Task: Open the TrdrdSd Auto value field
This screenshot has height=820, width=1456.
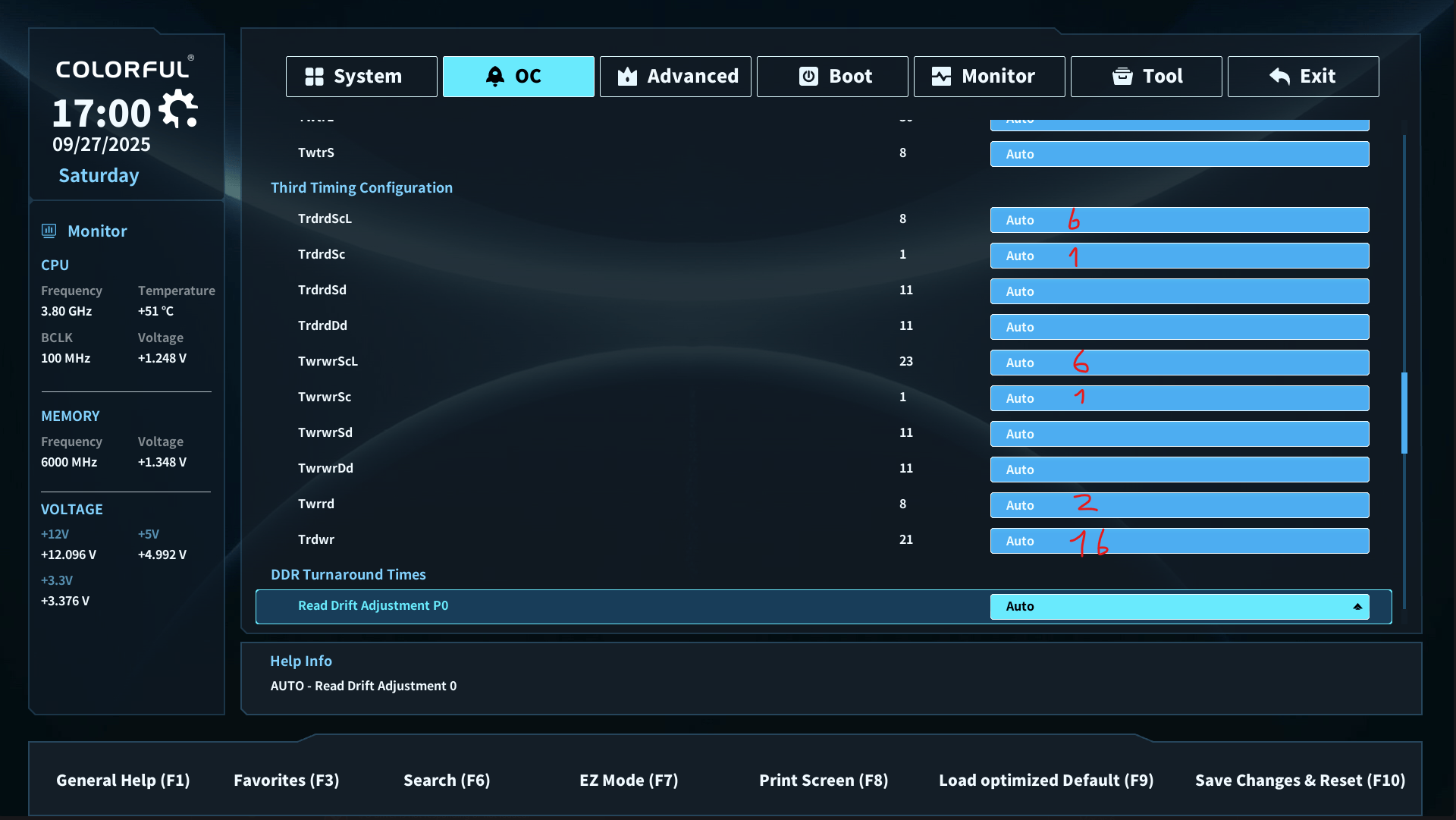Action: [x=1180, y=291]
